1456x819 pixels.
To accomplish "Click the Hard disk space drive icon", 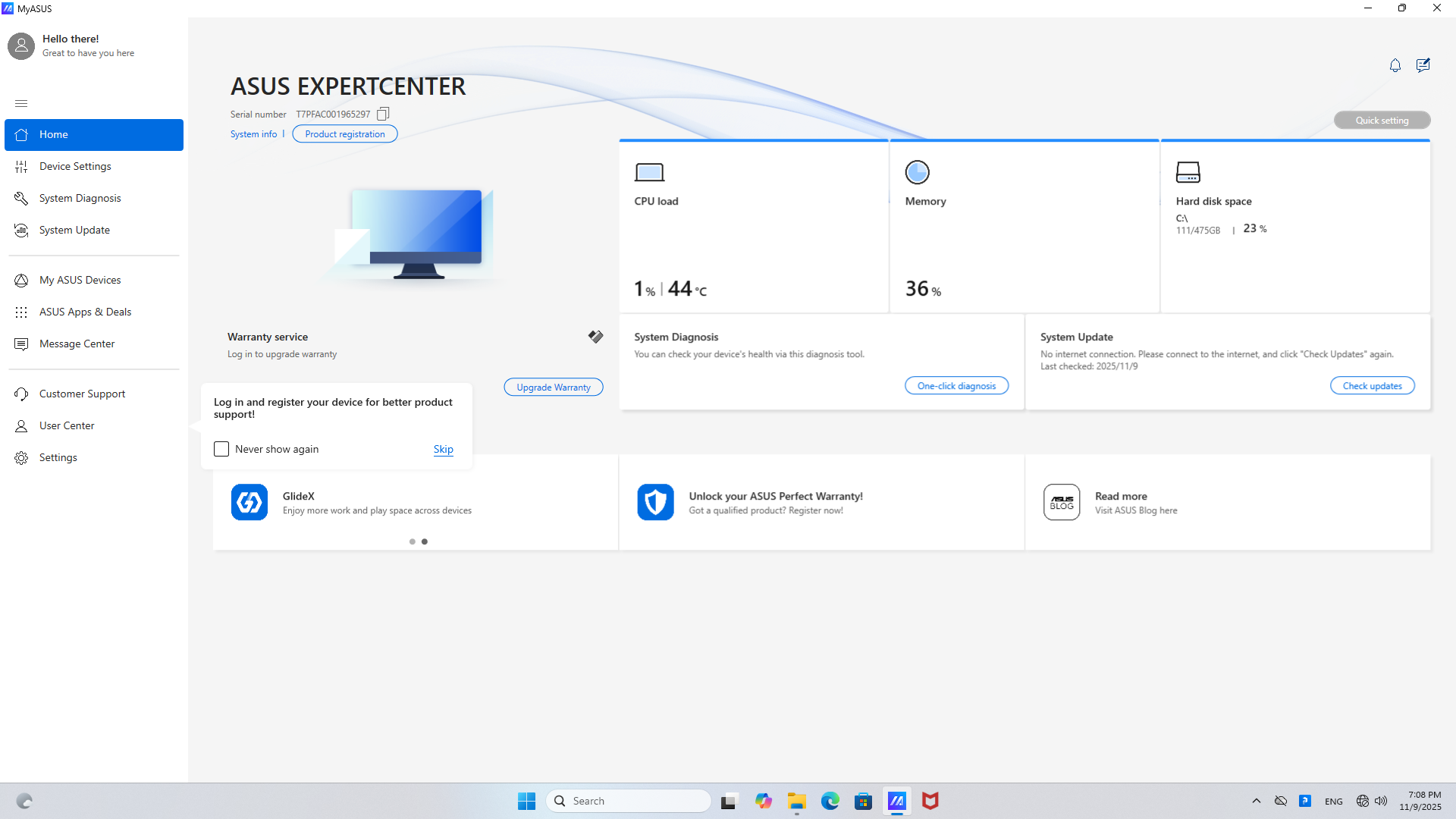I will [x=1188, y=172].
